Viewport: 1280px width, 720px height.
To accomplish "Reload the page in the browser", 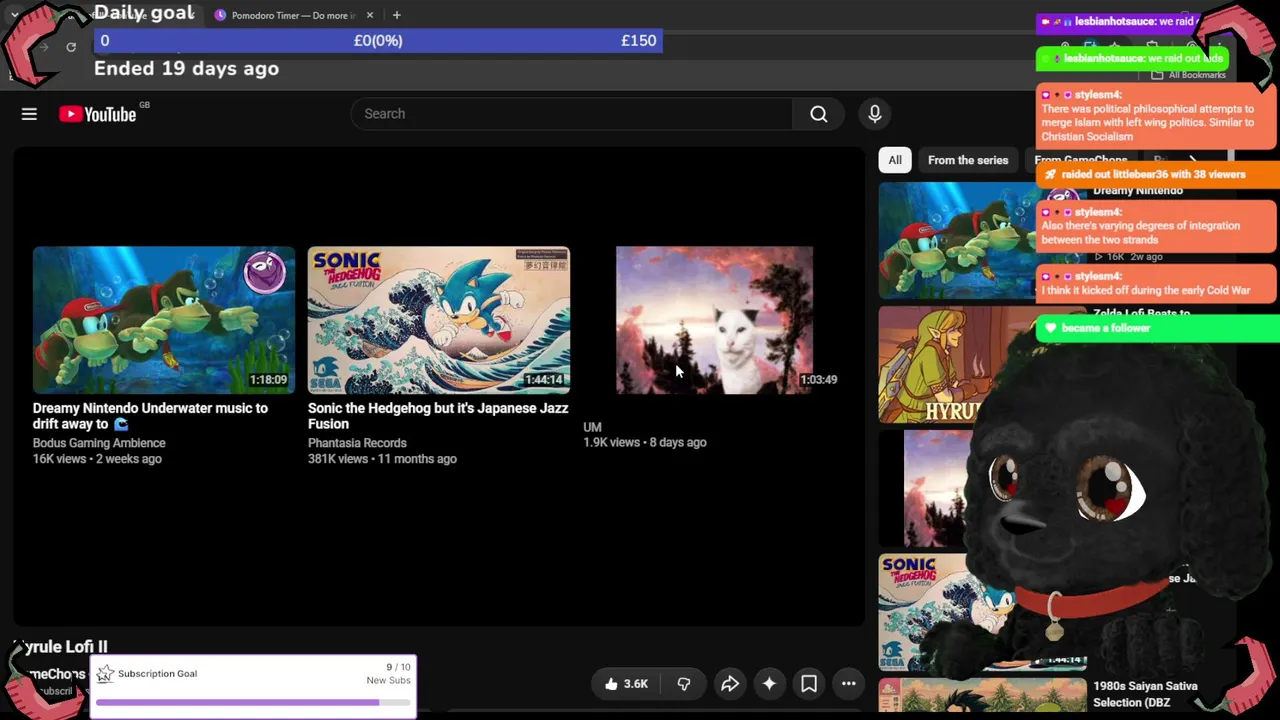I will 71,47.
